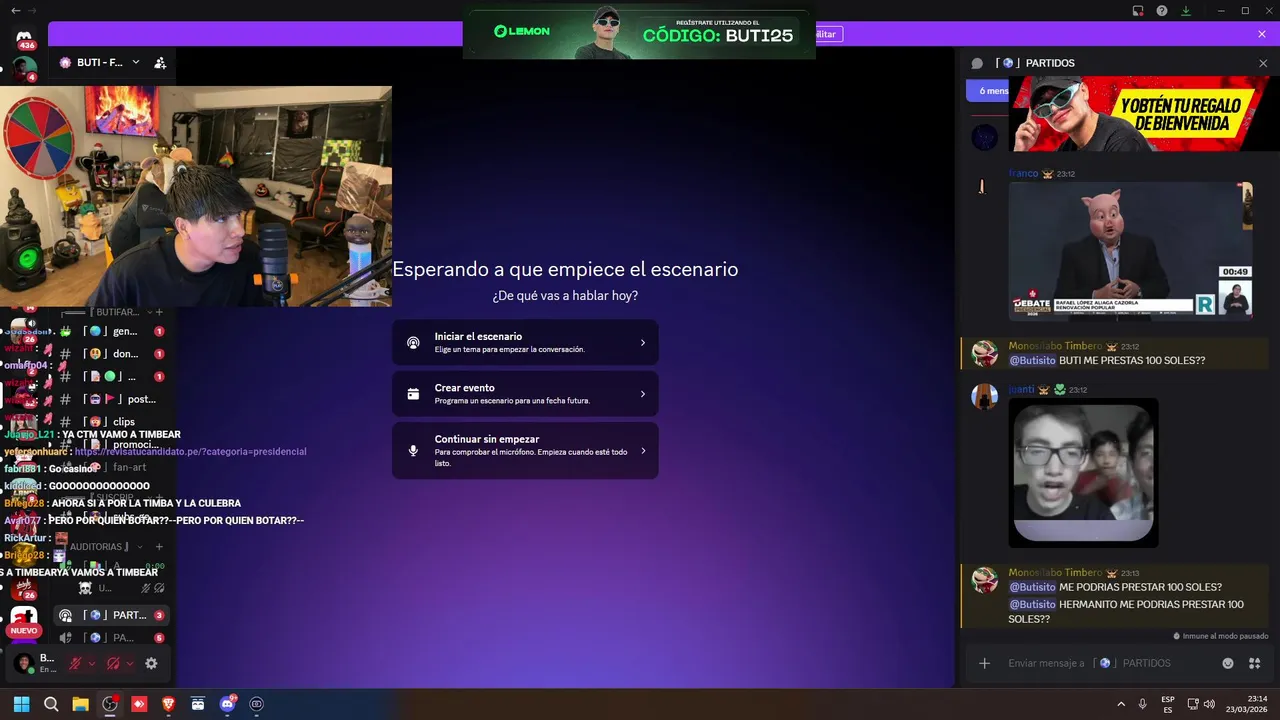Add channel with plus next to BUTIFAR category

click(x=159, y=312)
